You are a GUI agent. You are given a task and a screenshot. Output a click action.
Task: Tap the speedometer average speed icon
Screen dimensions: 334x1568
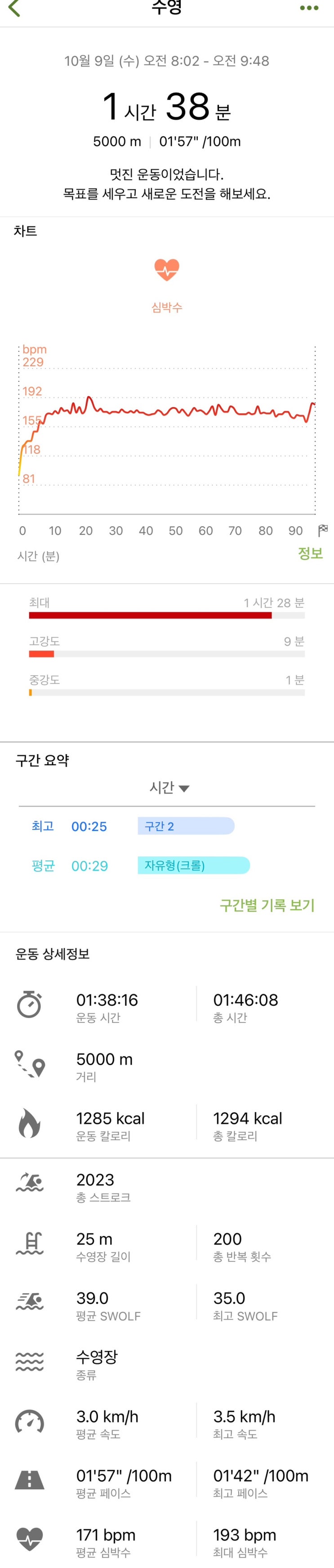pyautogui.click(x=29, y=1421)
